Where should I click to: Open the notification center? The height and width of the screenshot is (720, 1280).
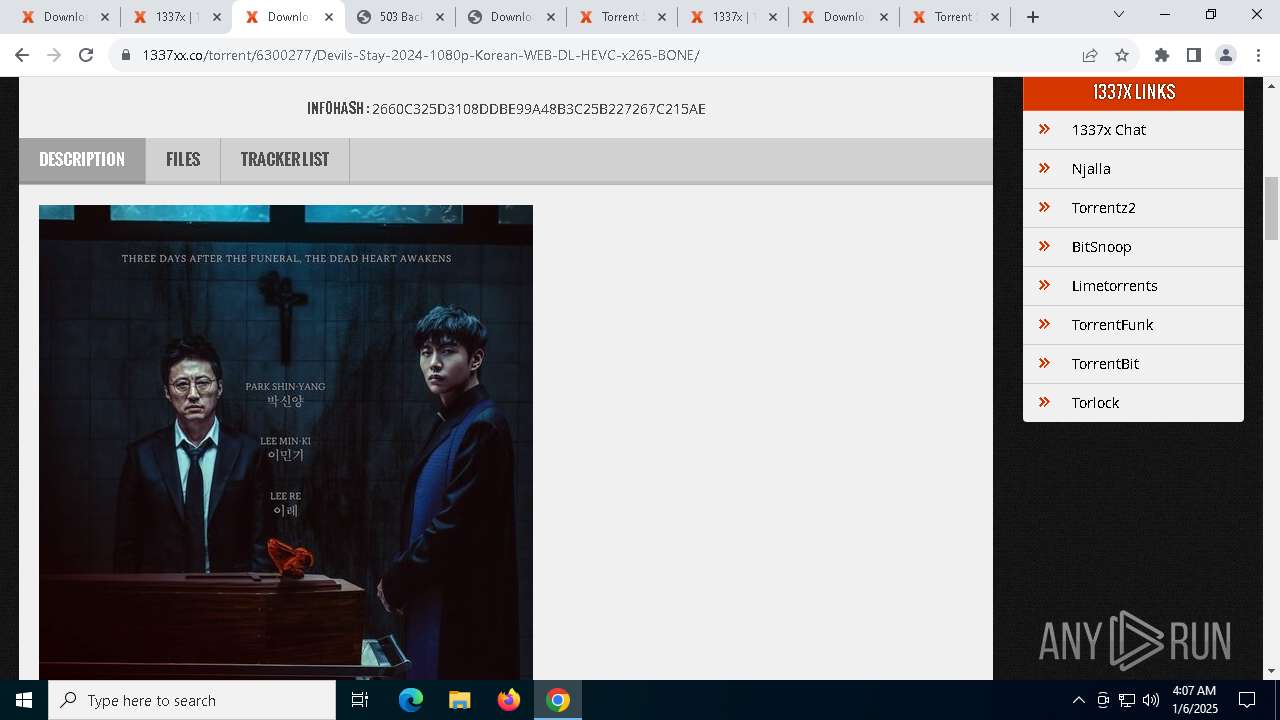click(x=1247, y=700)
